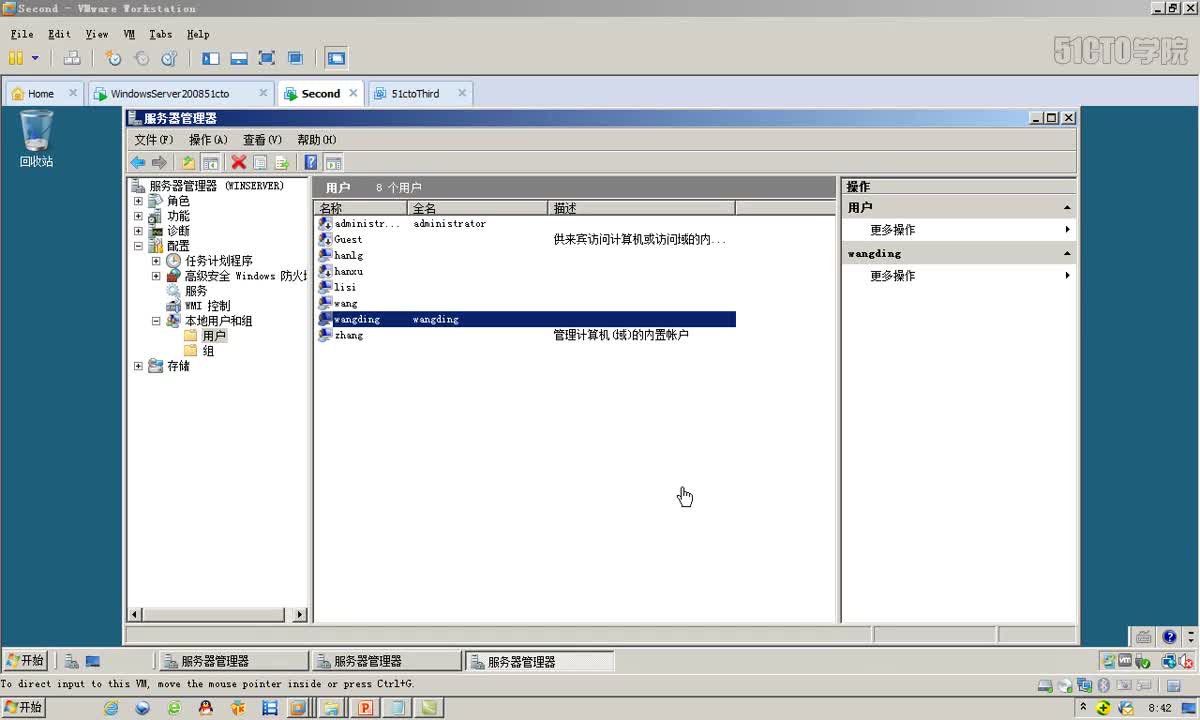This screenshot has width=1200, height=720.
Task: Toggle the show/hide console tree icon
Action: [210, 162]
